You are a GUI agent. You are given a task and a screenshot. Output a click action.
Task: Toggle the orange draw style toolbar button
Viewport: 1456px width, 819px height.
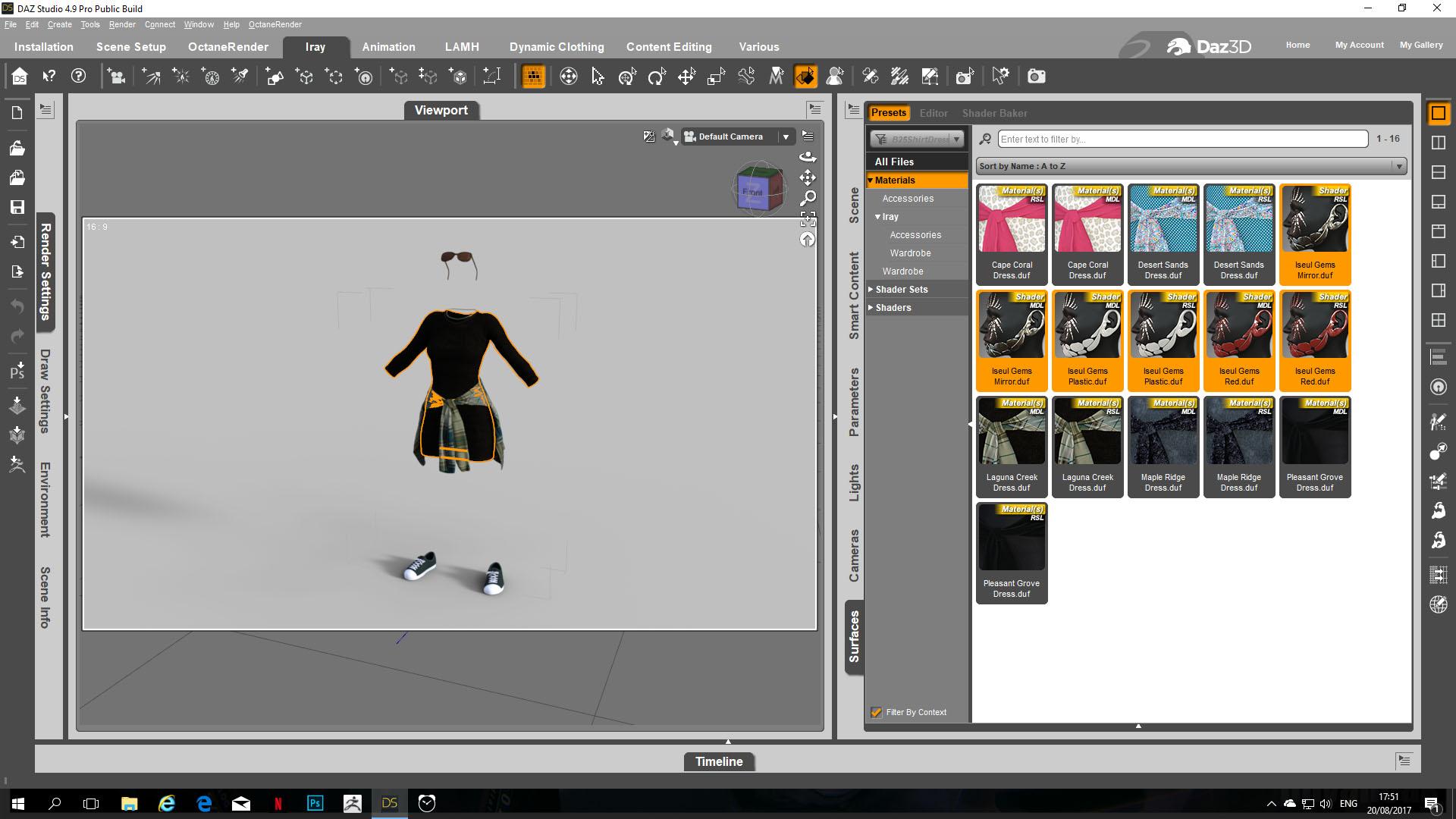coord(533,77)
